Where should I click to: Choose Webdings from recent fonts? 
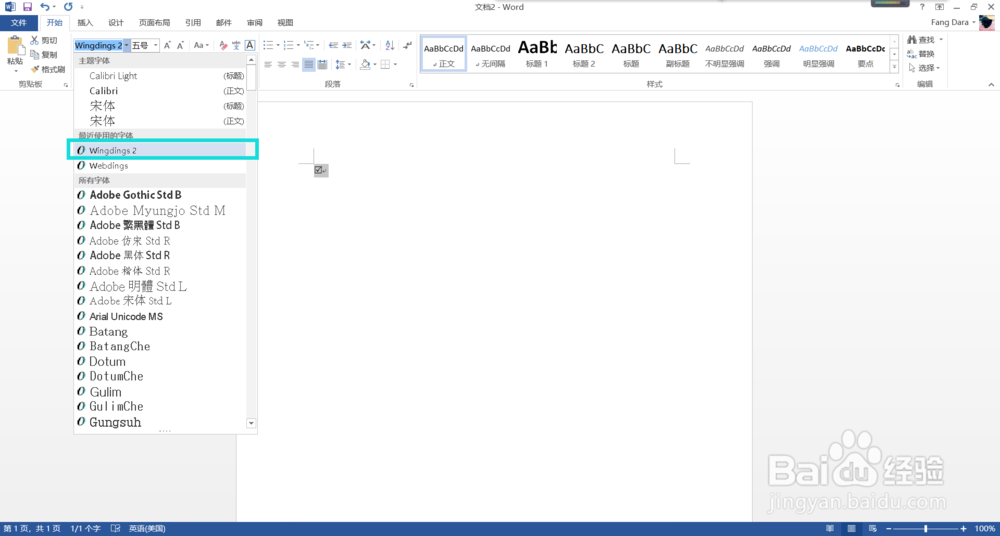[160, 165]
